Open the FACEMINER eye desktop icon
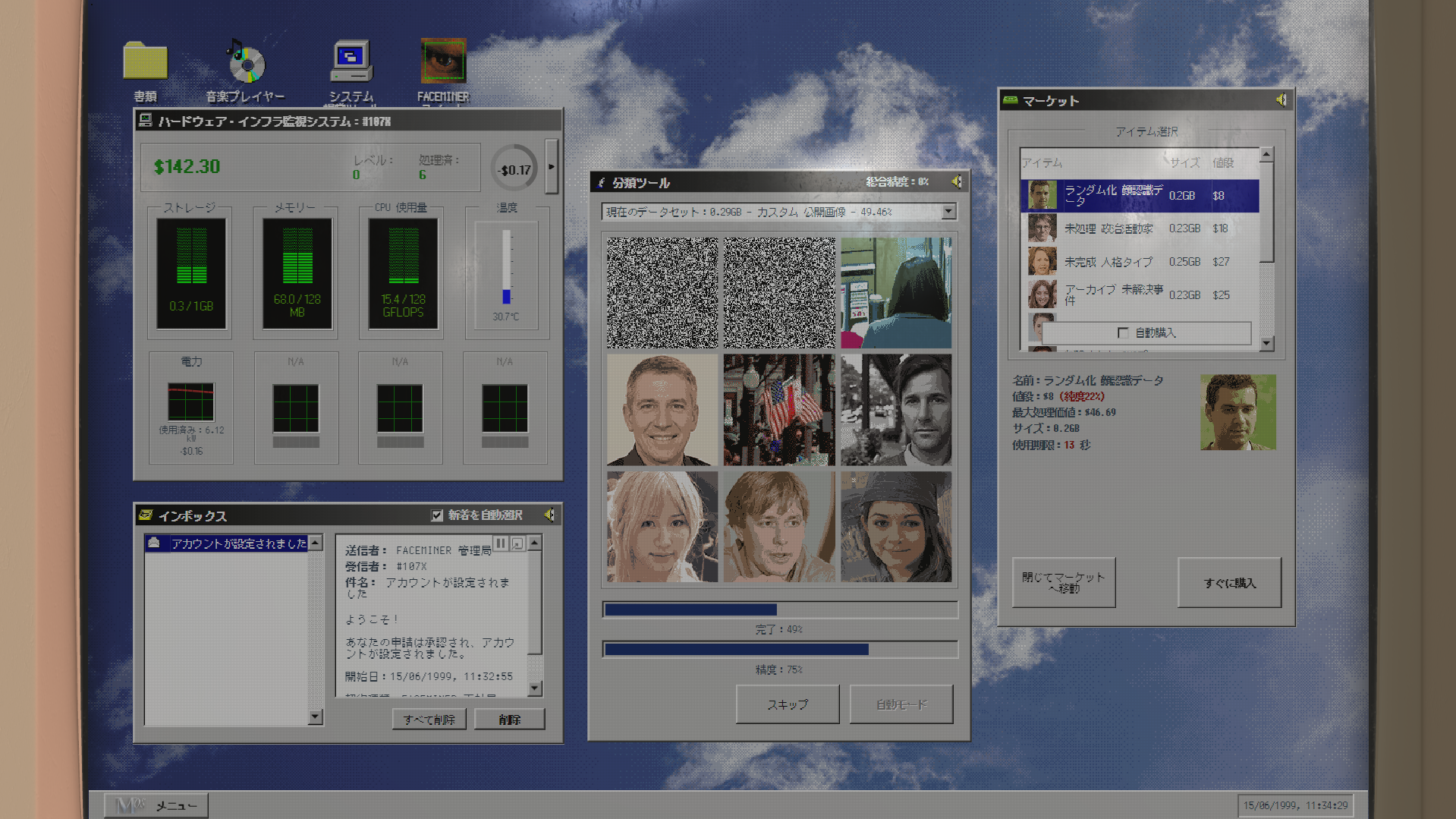The image size is (1456, 819). pos(443,61)
